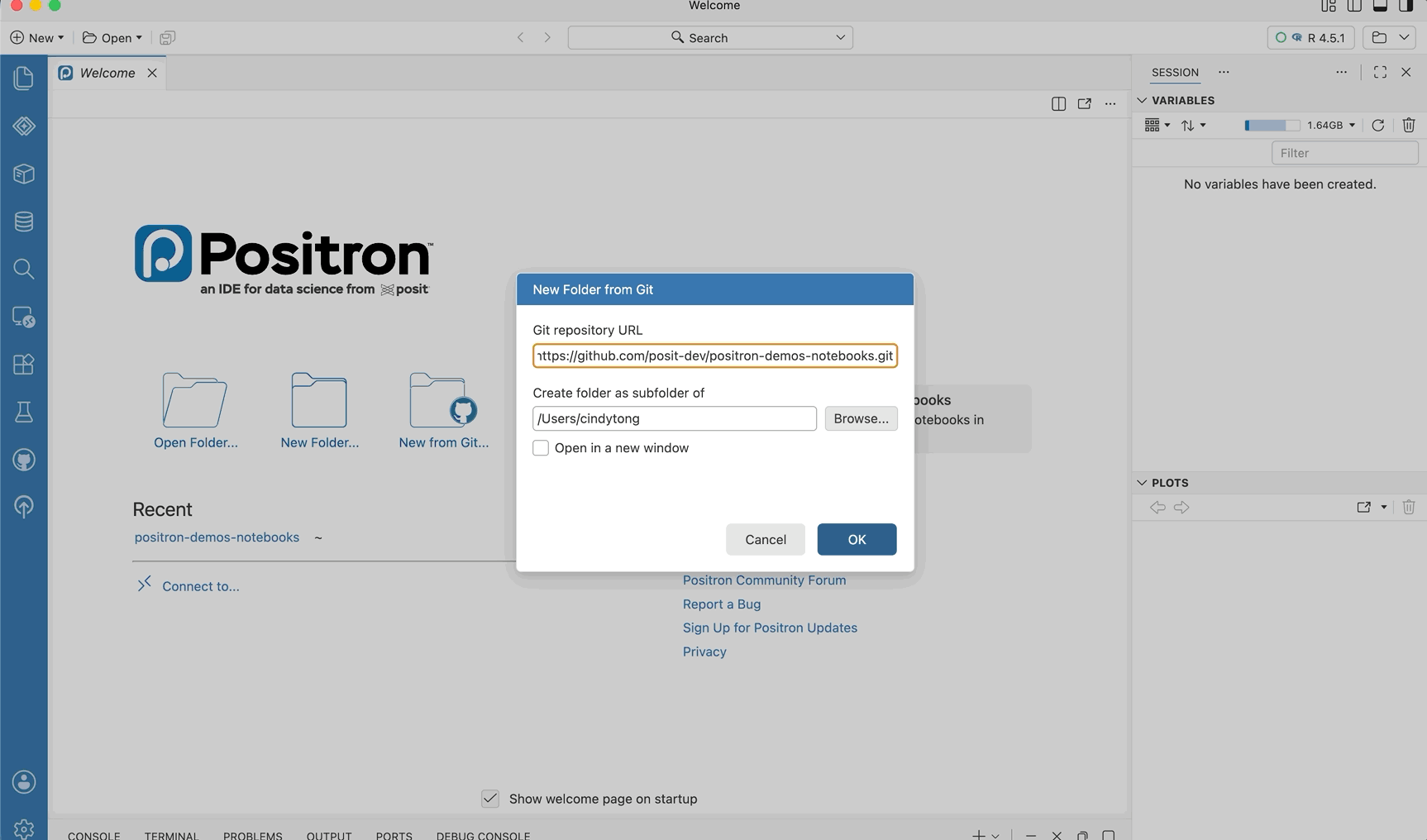Open the variables sorting dropdown

1193,125
